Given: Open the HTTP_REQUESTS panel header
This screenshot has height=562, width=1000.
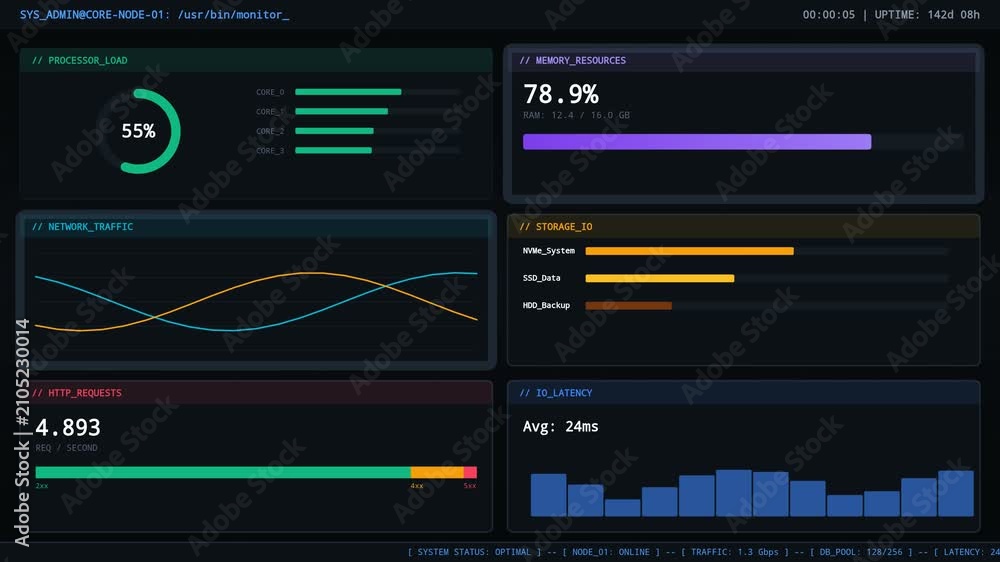Looking at the screenshot, I should 256,393.
